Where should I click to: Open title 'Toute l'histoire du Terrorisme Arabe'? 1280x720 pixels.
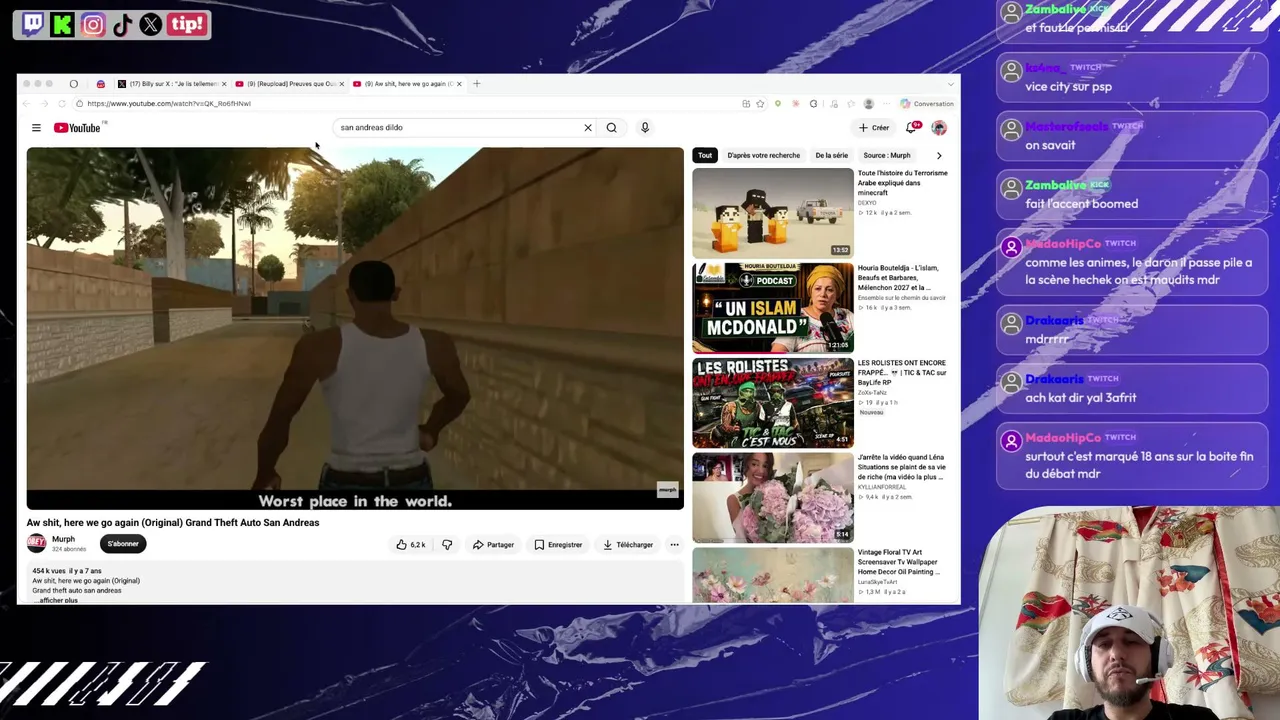pos(902,183)
